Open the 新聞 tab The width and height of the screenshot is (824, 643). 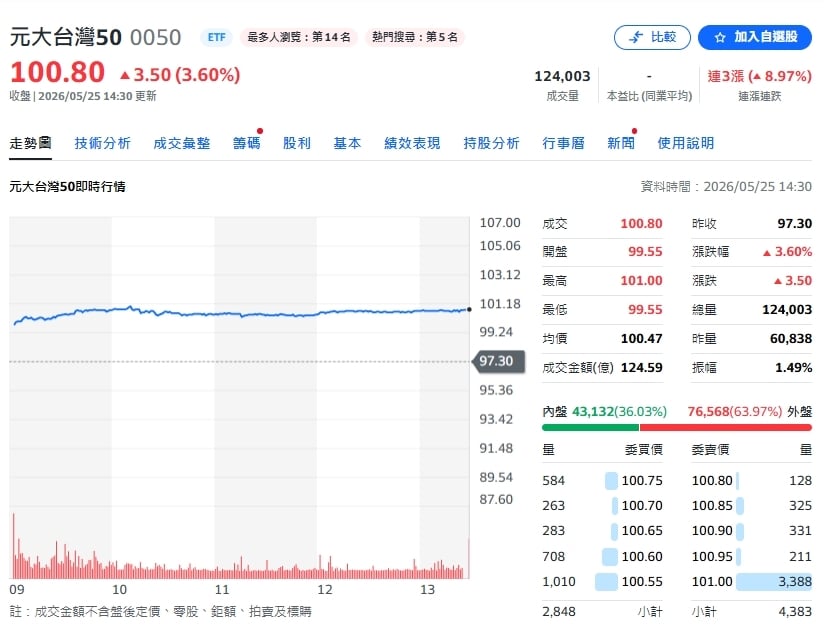coord(621,143)
